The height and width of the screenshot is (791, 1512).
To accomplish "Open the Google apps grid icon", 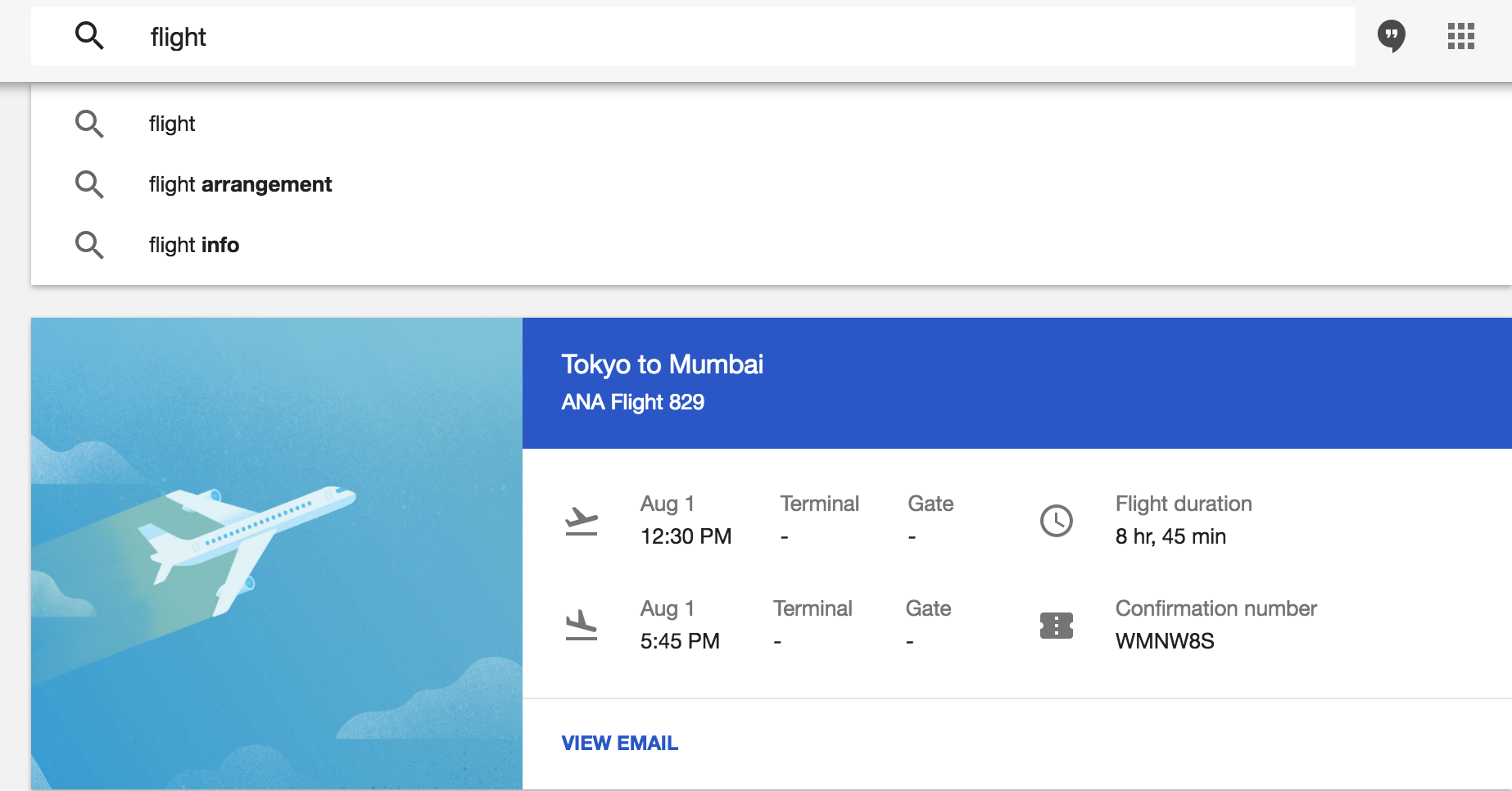I will (1460, 36).
